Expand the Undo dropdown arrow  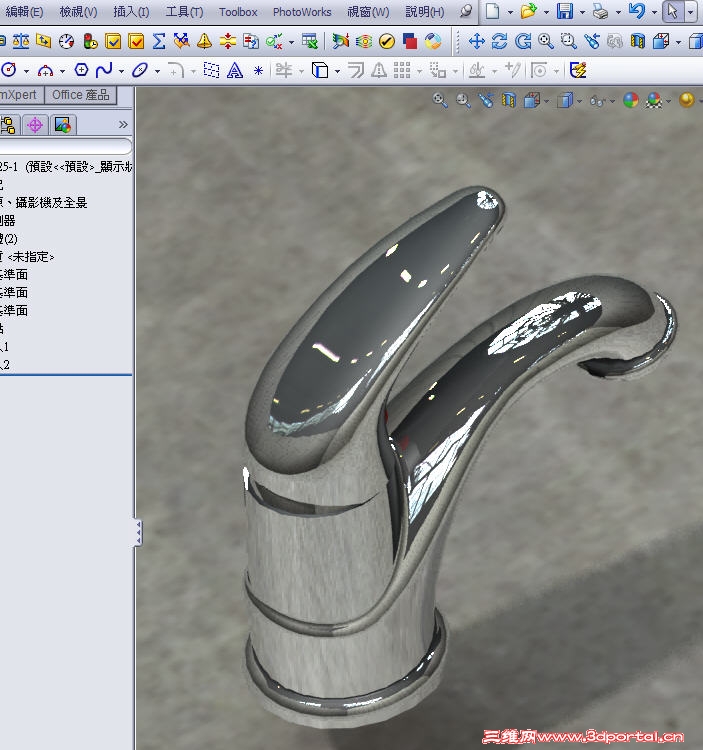coord(654,11)
